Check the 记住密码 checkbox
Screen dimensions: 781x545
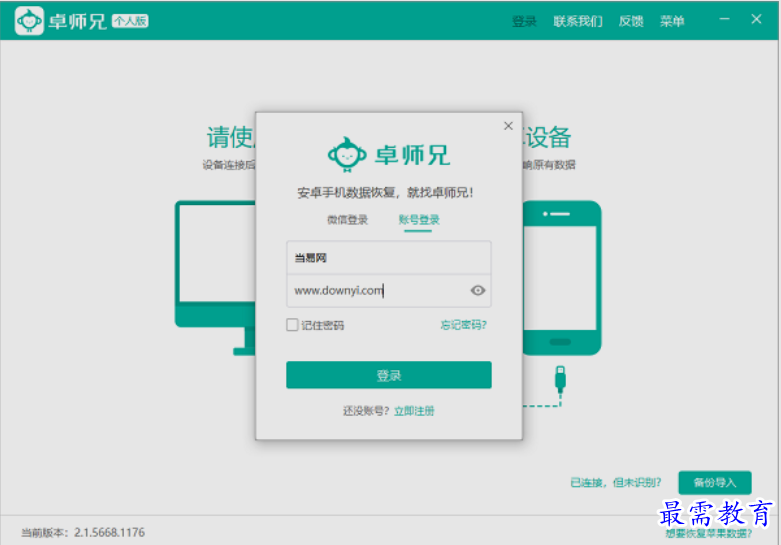tap(292, 325)
